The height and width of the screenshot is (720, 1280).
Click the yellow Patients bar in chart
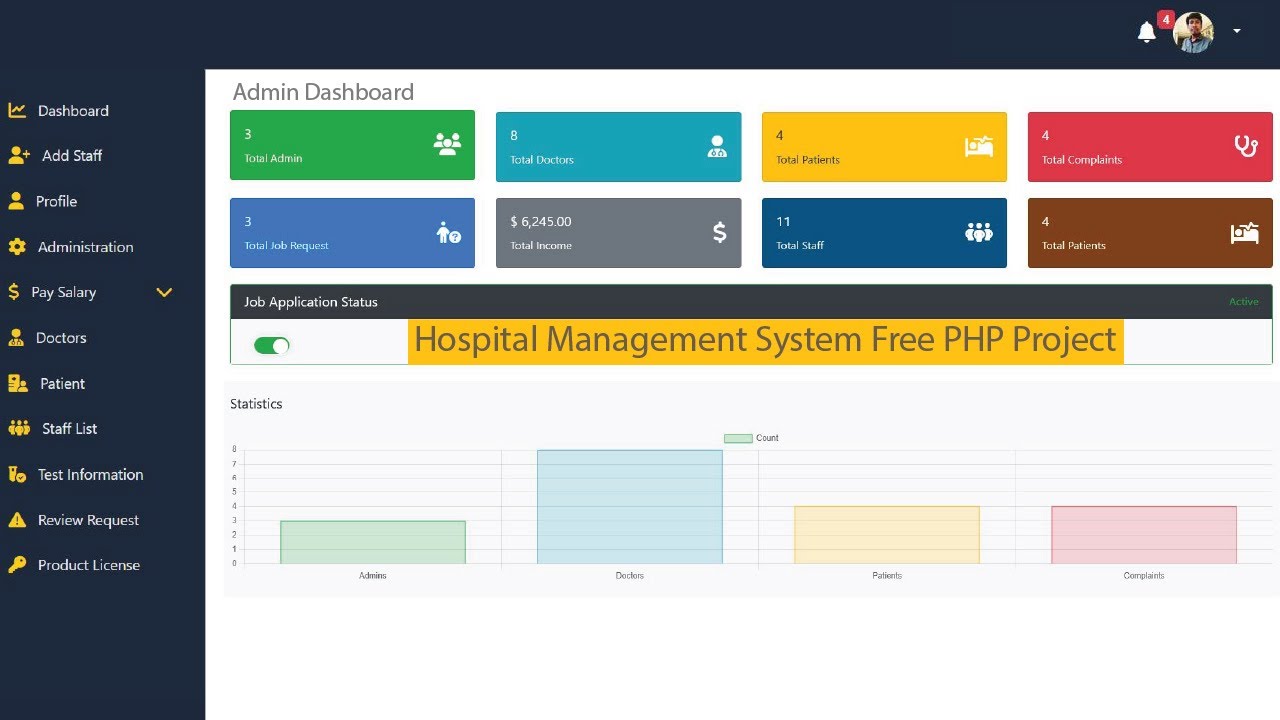coord(886,535)
